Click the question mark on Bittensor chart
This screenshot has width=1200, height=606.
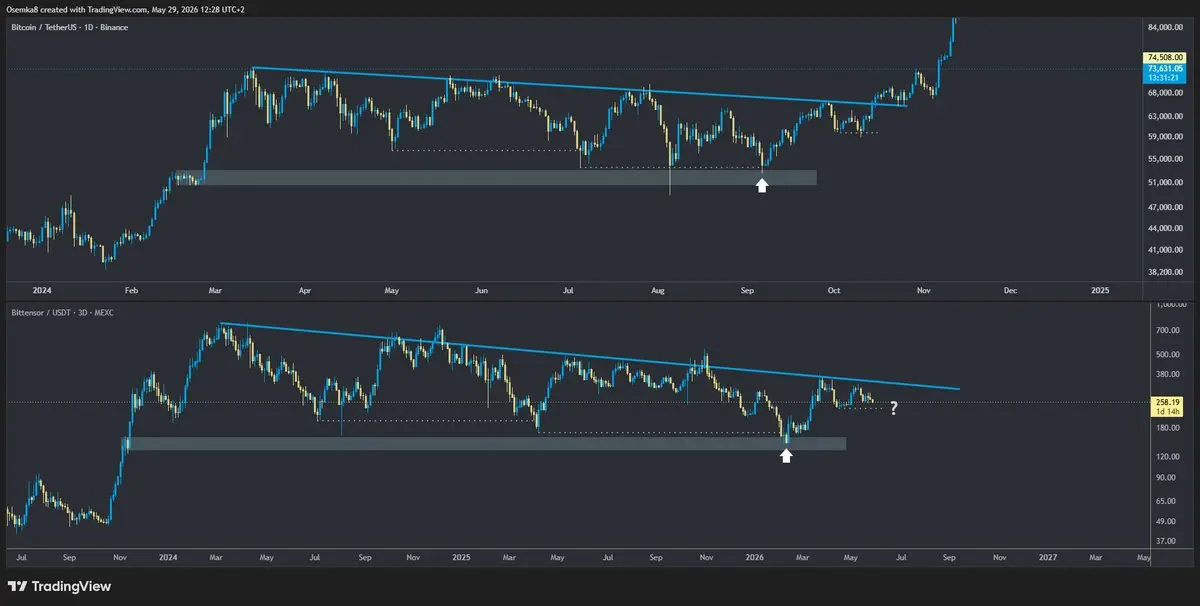895,407
